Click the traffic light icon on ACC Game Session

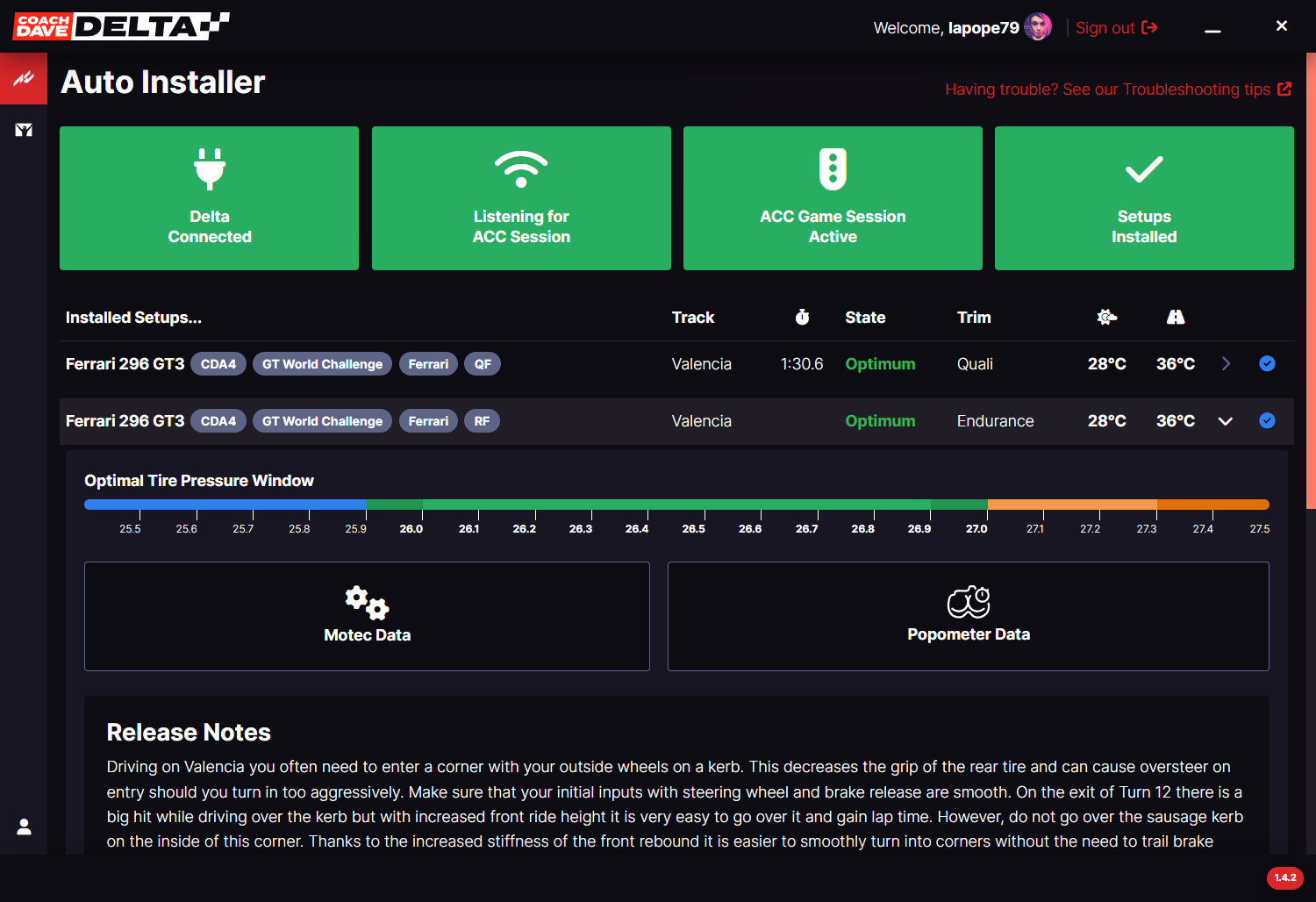coord(833,168)
